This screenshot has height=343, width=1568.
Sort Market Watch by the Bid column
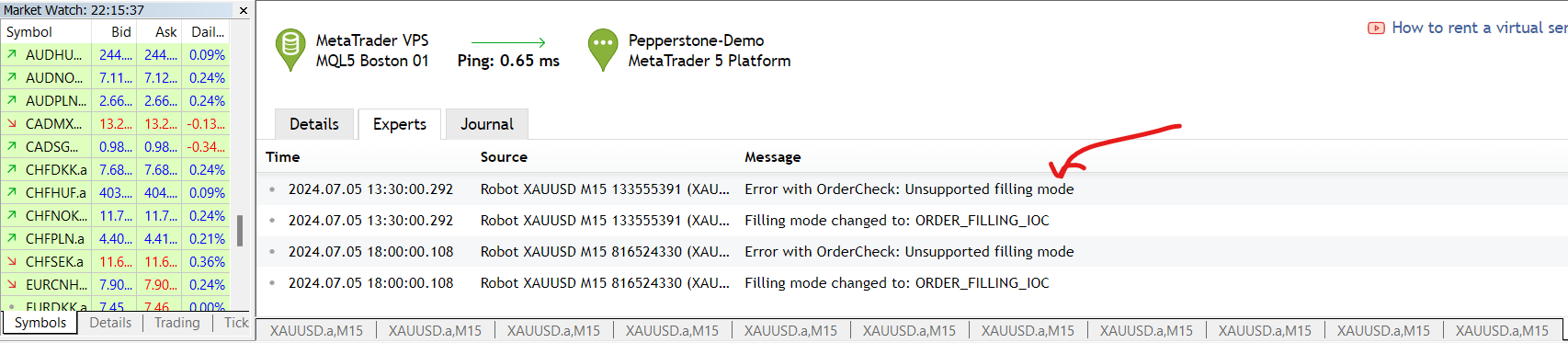(x=121, y=32)
